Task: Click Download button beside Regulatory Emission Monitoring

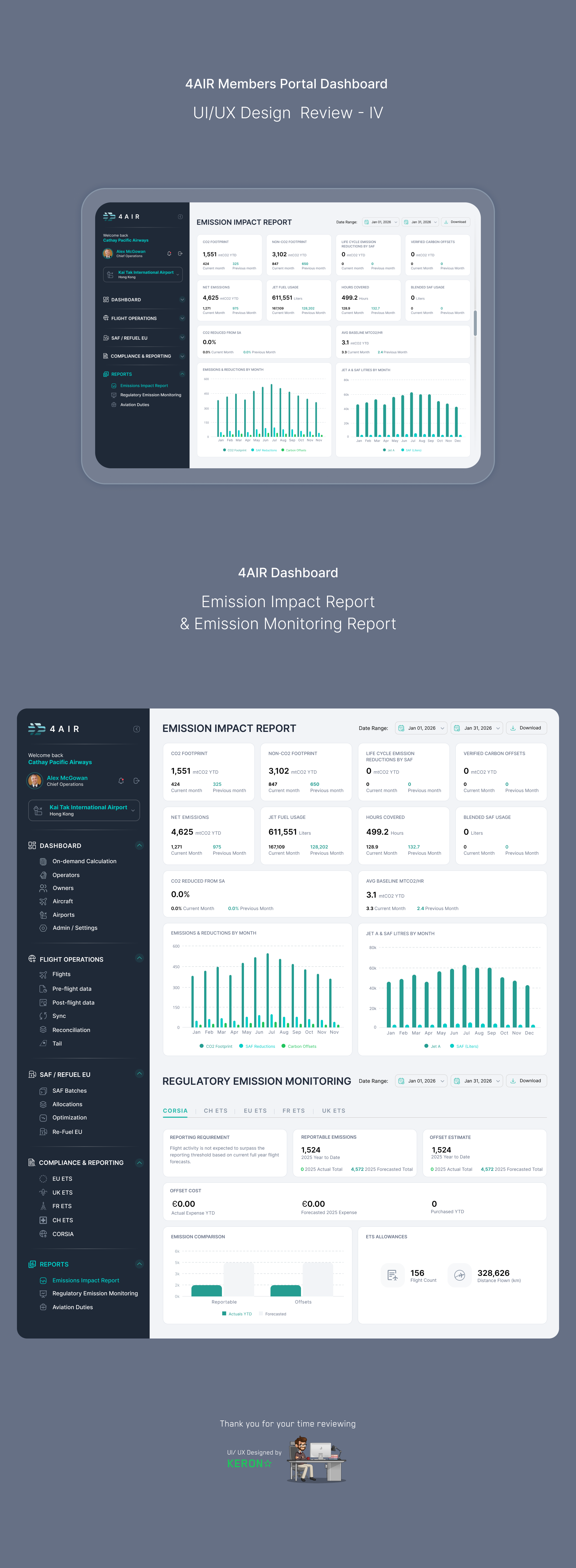Action: [526, 1081]
